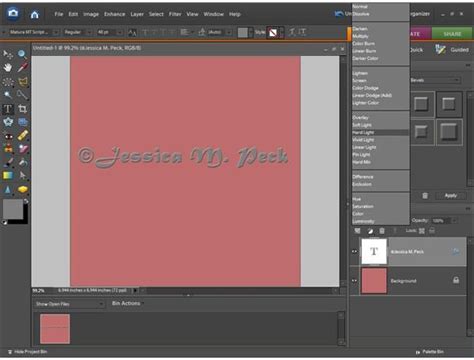Reset default foreground and background colors

[x=4, y=222]
